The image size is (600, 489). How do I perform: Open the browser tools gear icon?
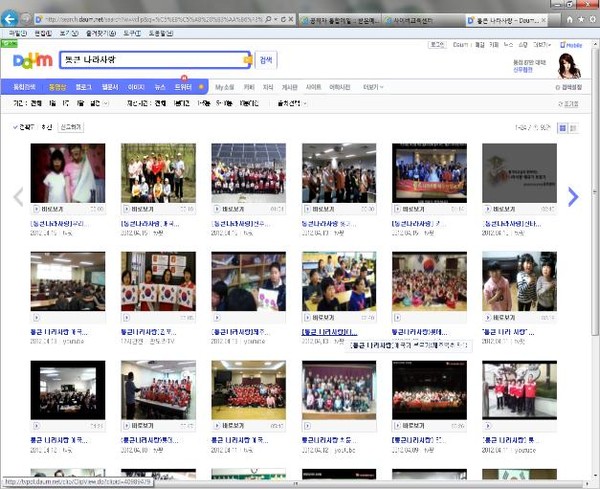pos(592,19)
